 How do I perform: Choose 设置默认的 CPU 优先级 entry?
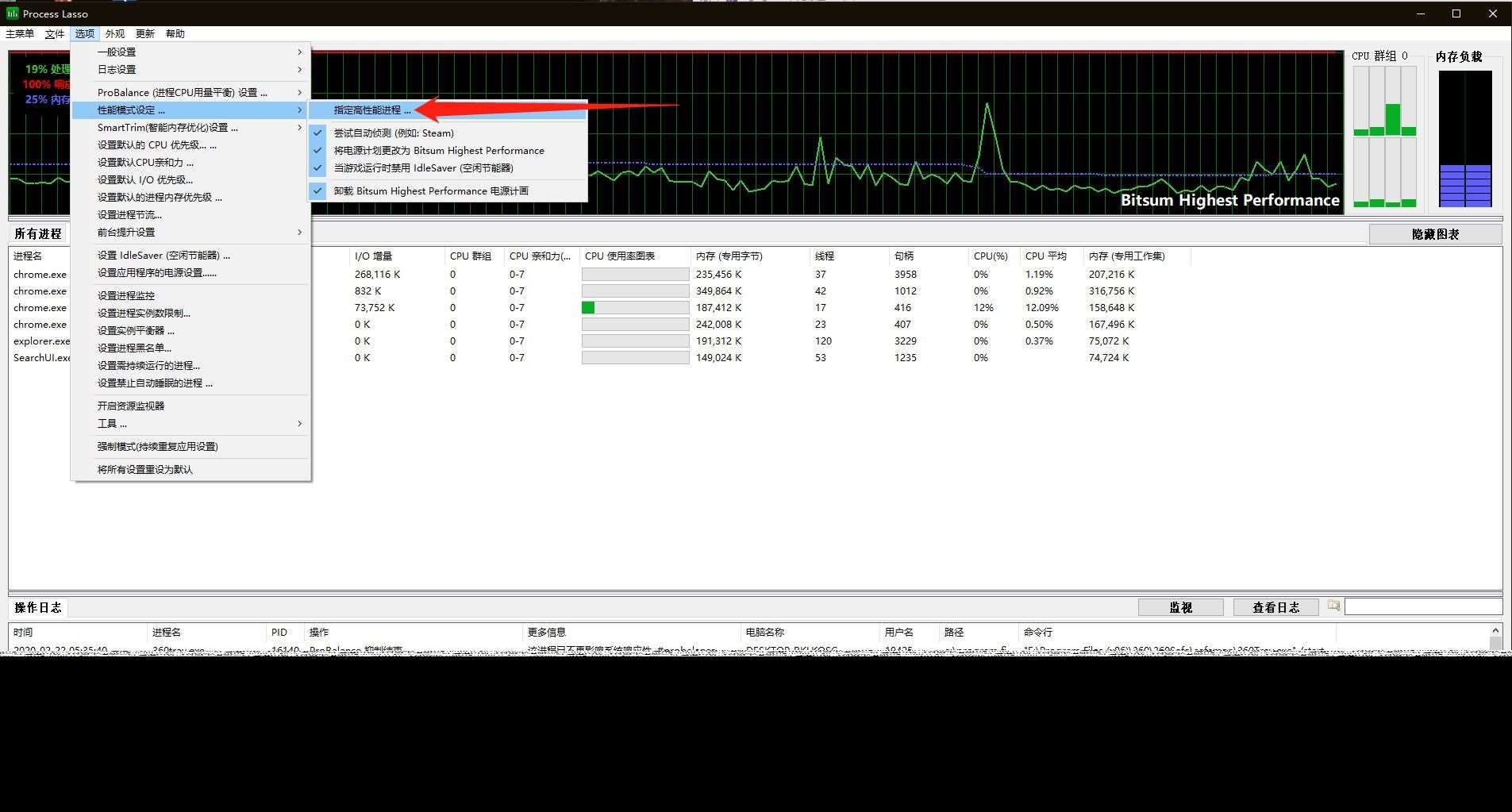pos(190,144)
